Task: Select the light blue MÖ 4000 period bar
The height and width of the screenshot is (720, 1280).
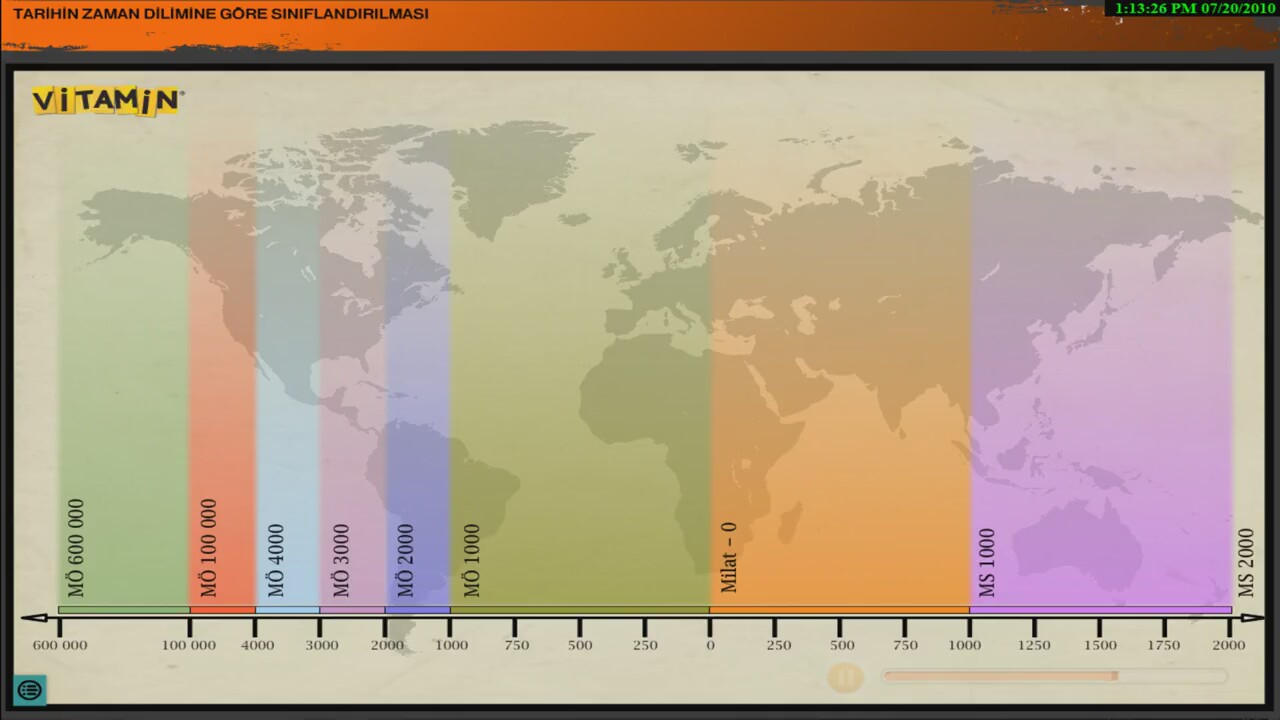Action: [x=288, y=610]
